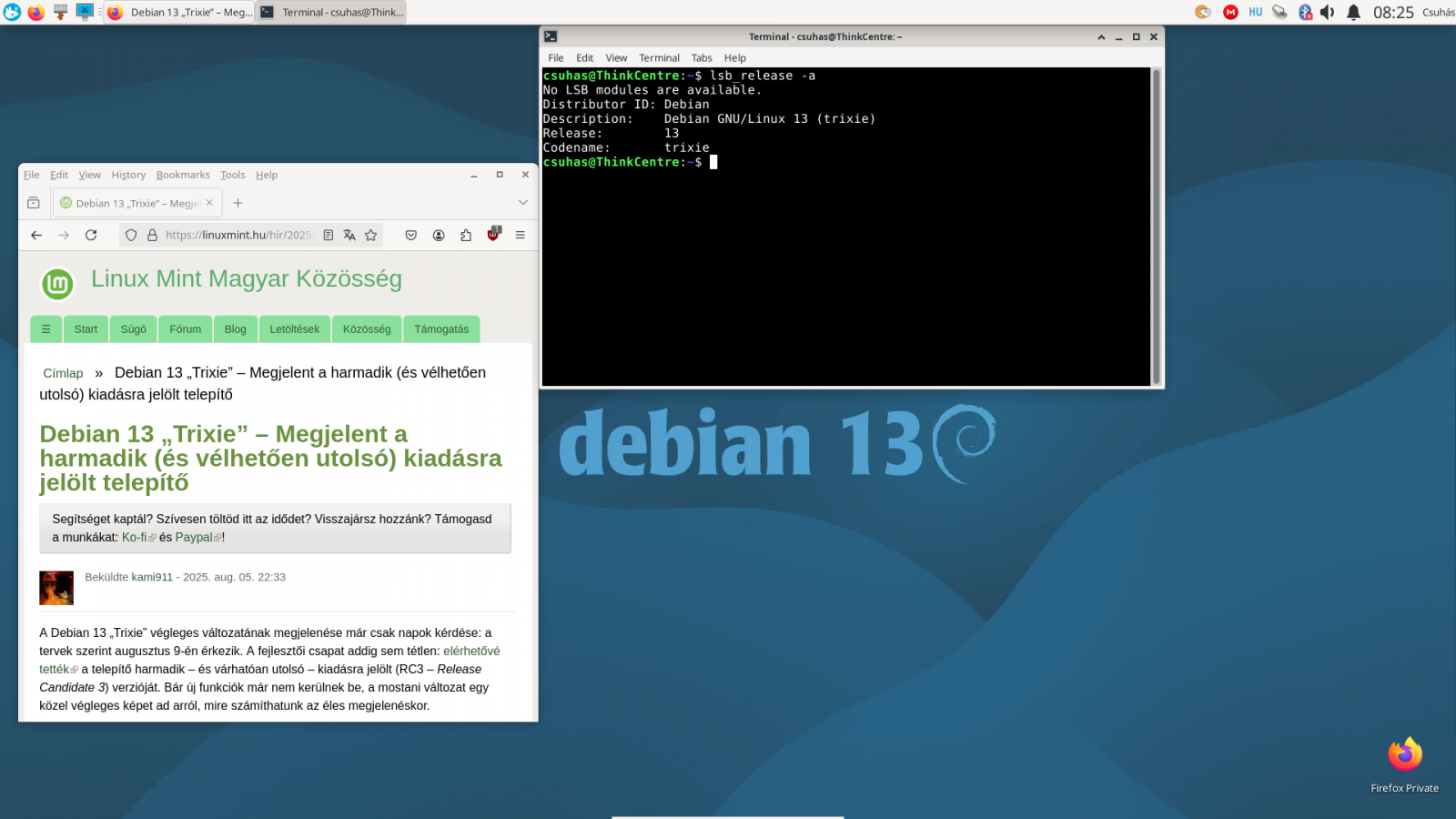Screen dimensions: 1456x819
Task: Open the Firefox extensions puzzle icon
Action: pyautogui.click(x=466, y=235)
